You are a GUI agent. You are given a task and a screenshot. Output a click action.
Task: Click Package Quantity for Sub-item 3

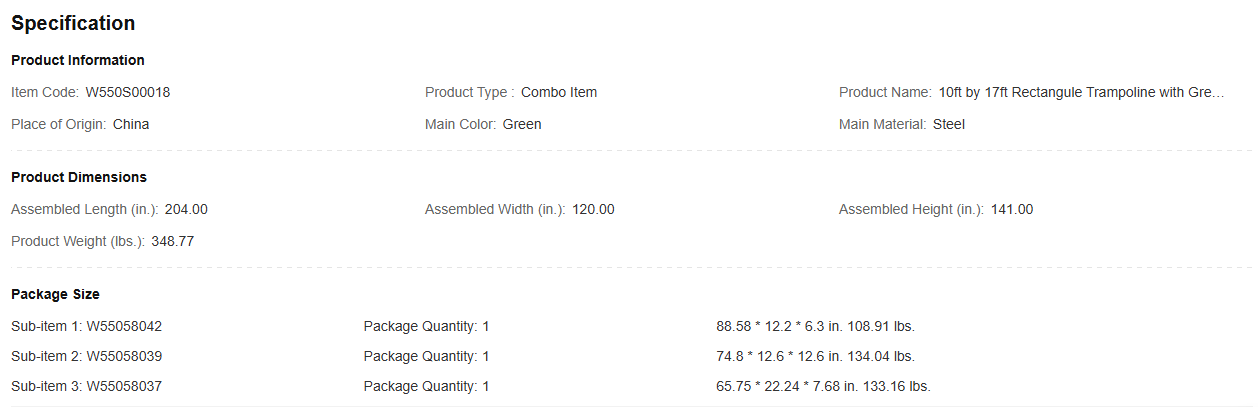point(426,386)
